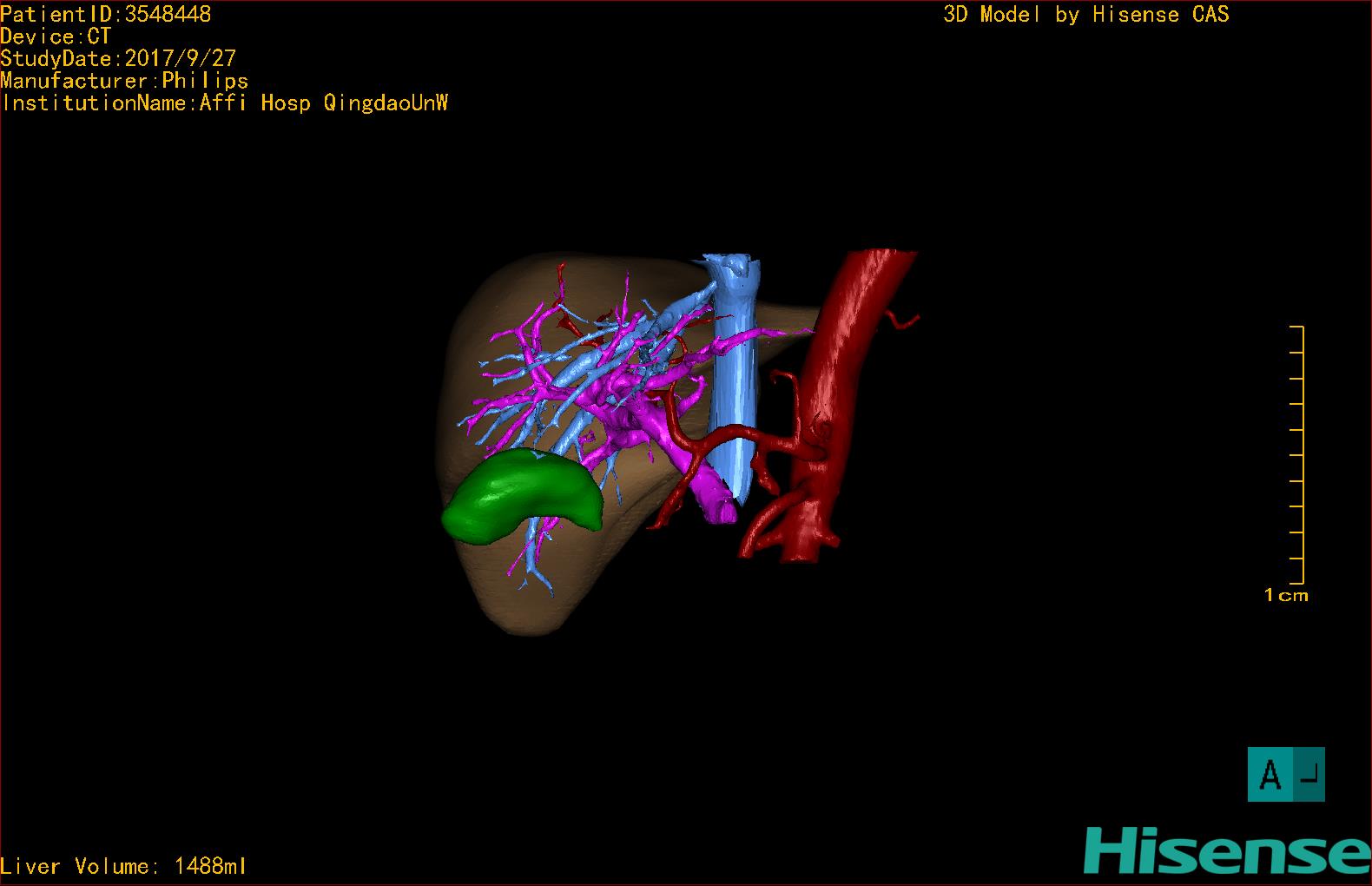Click the StudyDate:2017/9/27 text

(x=118, y=59)
